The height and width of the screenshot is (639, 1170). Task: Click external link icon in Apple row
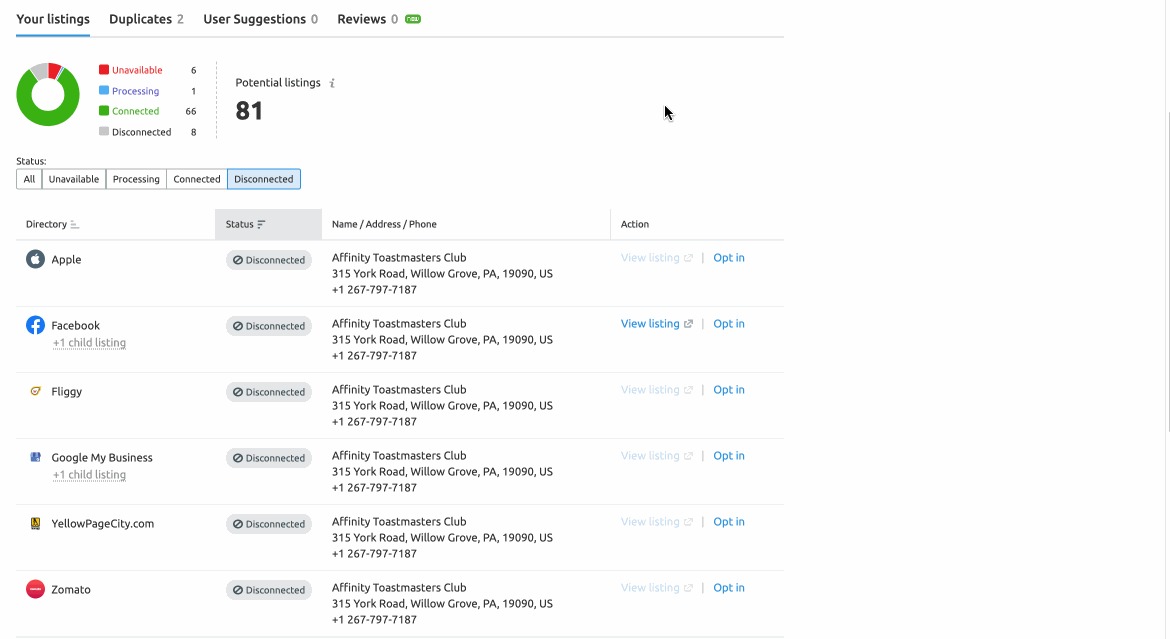[x=688, y=258]
